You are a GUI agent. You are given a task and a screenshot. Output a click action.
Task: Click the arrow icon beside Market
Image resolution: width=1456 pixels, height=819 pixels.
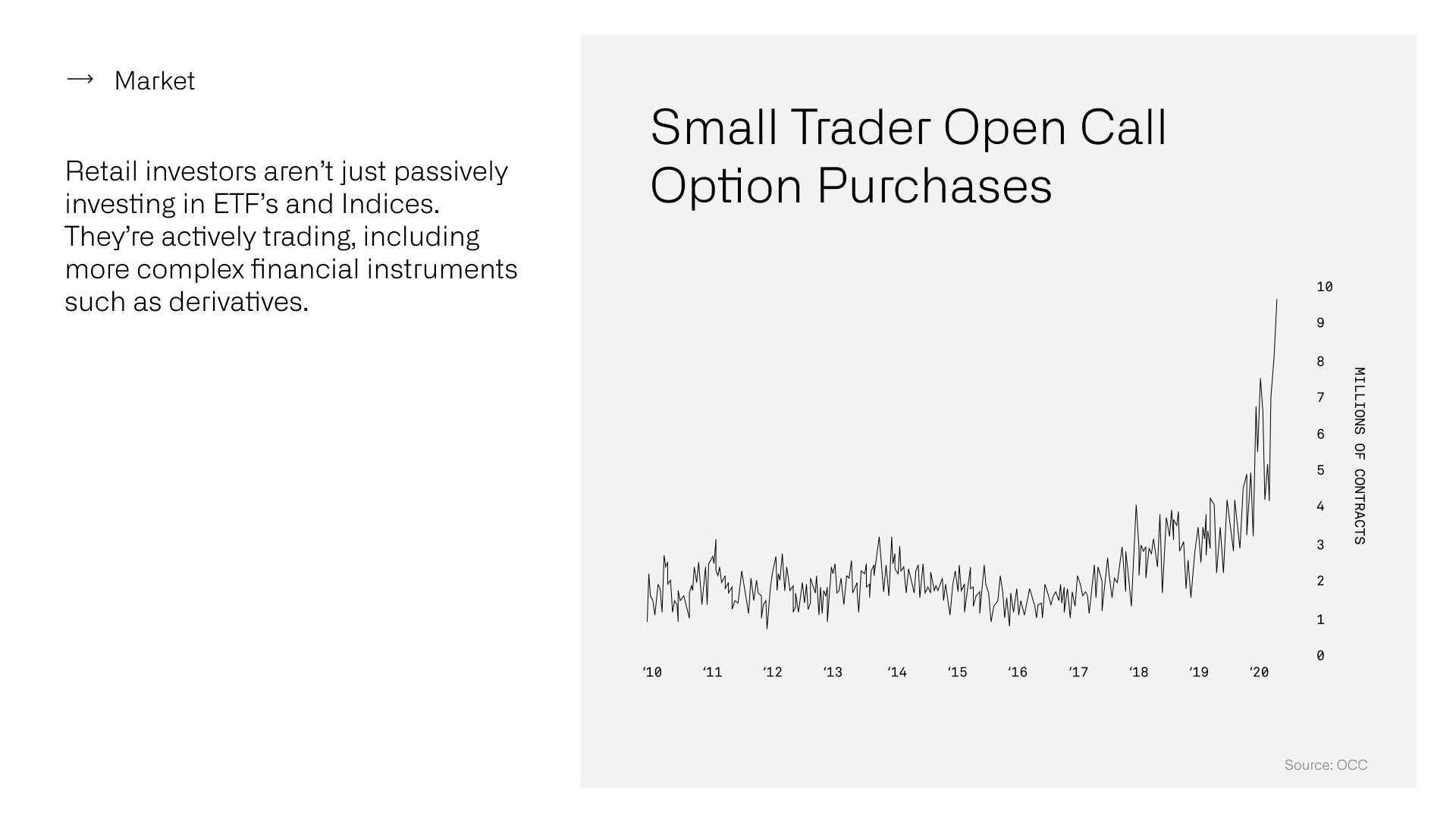tap(80, 80)
